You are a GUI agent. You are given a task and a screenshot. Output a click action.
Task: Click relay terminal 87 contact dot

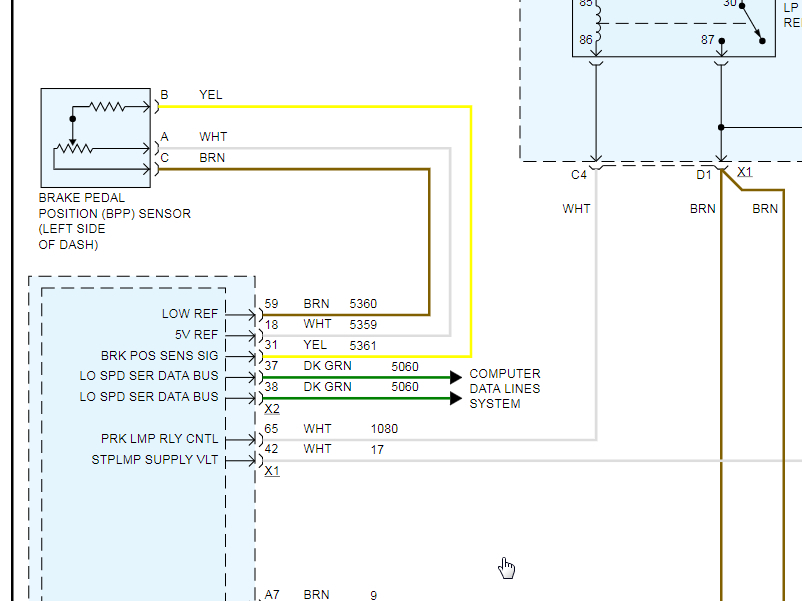point(721,41)
